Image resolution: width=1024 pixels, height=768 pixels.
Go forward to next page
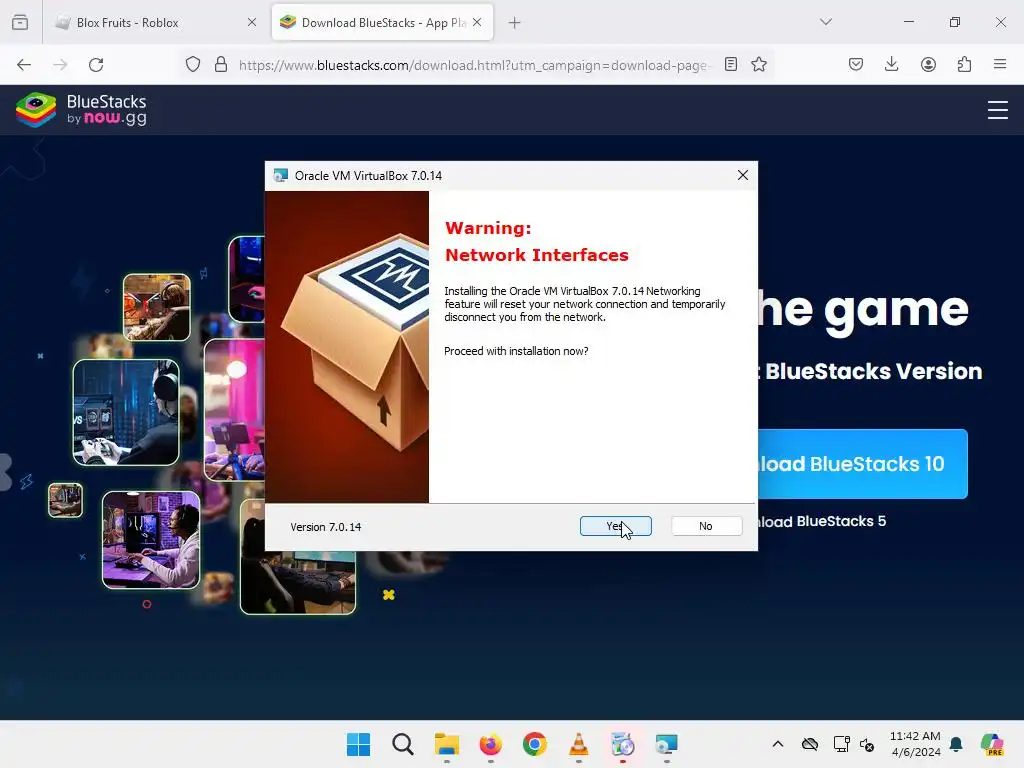60,65
